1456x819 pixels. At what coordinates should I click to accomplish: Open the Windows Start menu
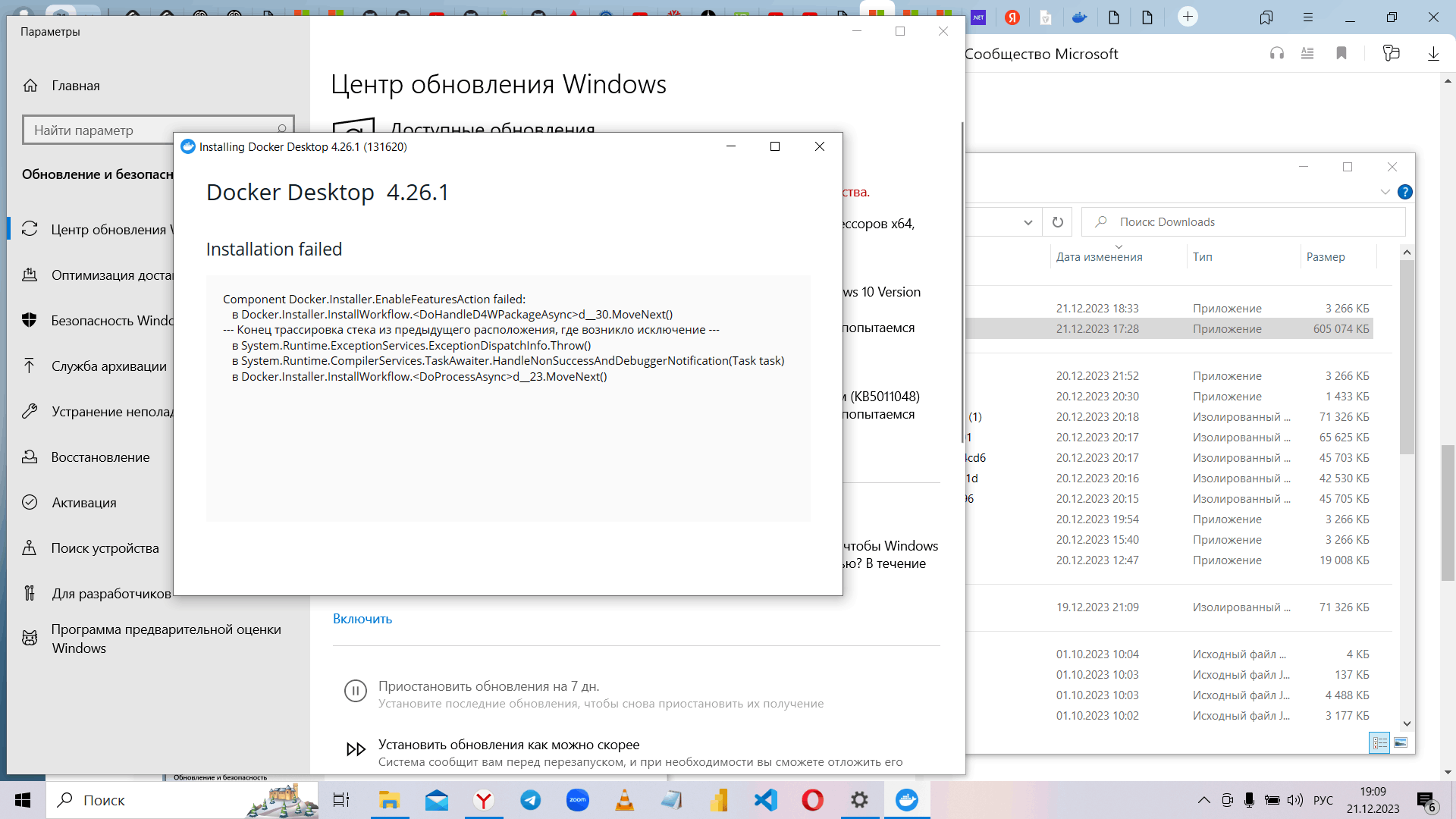23,800
